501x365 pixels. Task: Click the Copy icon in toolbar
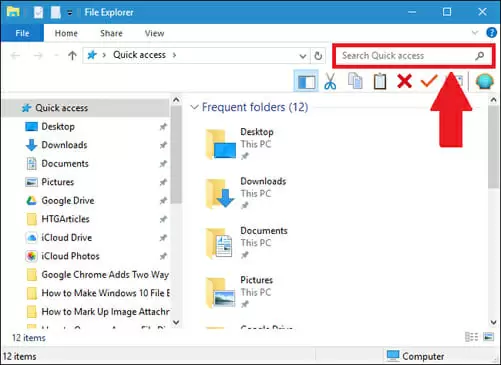tap(355, 81)
